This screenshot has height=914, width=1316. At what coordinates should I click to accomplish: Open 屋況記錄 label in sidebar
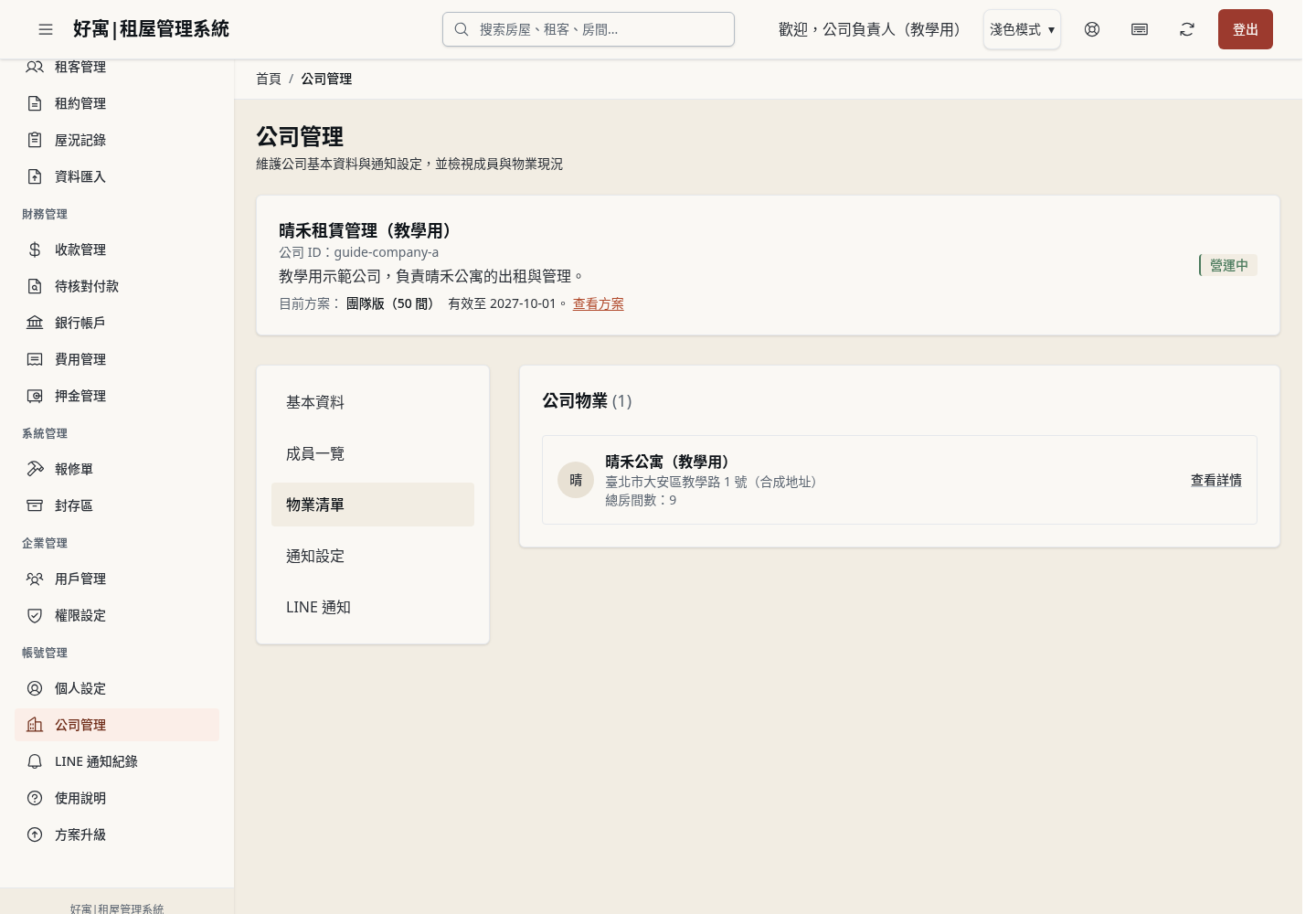coord(80,140)
